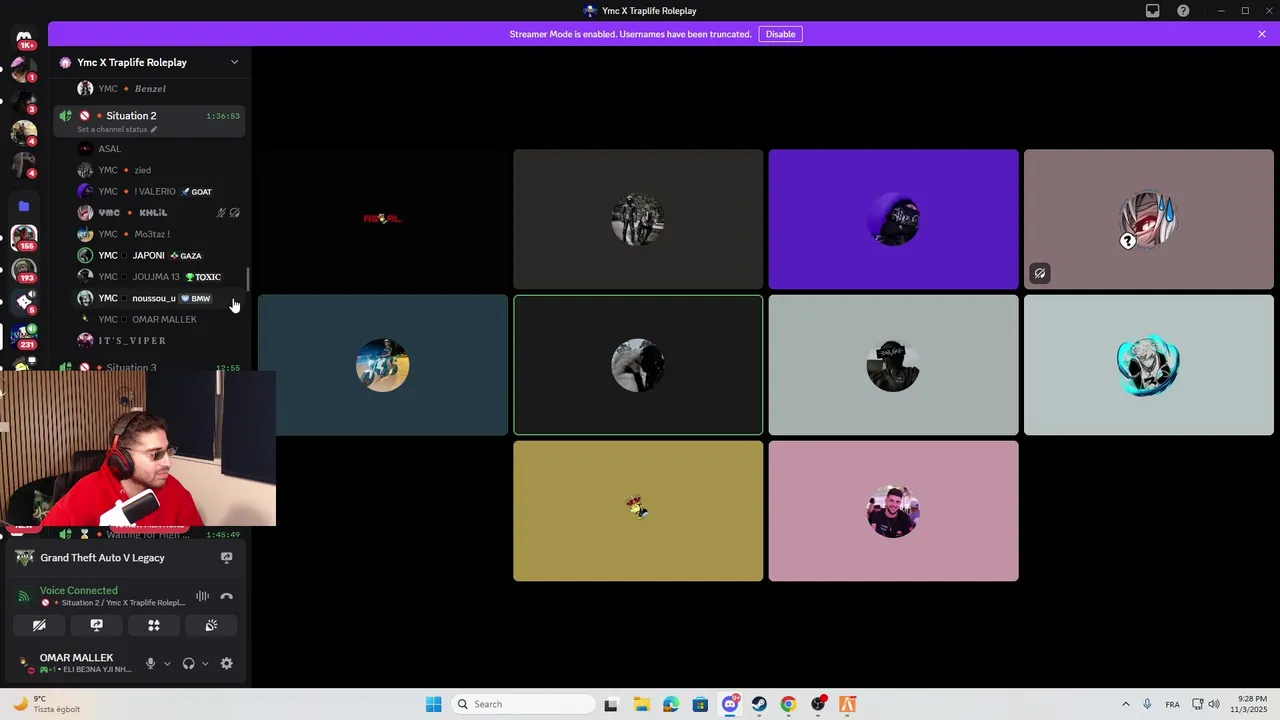Click the Voice Connected status link
This screenshot has width=1280, height=720.
(79, 590)
